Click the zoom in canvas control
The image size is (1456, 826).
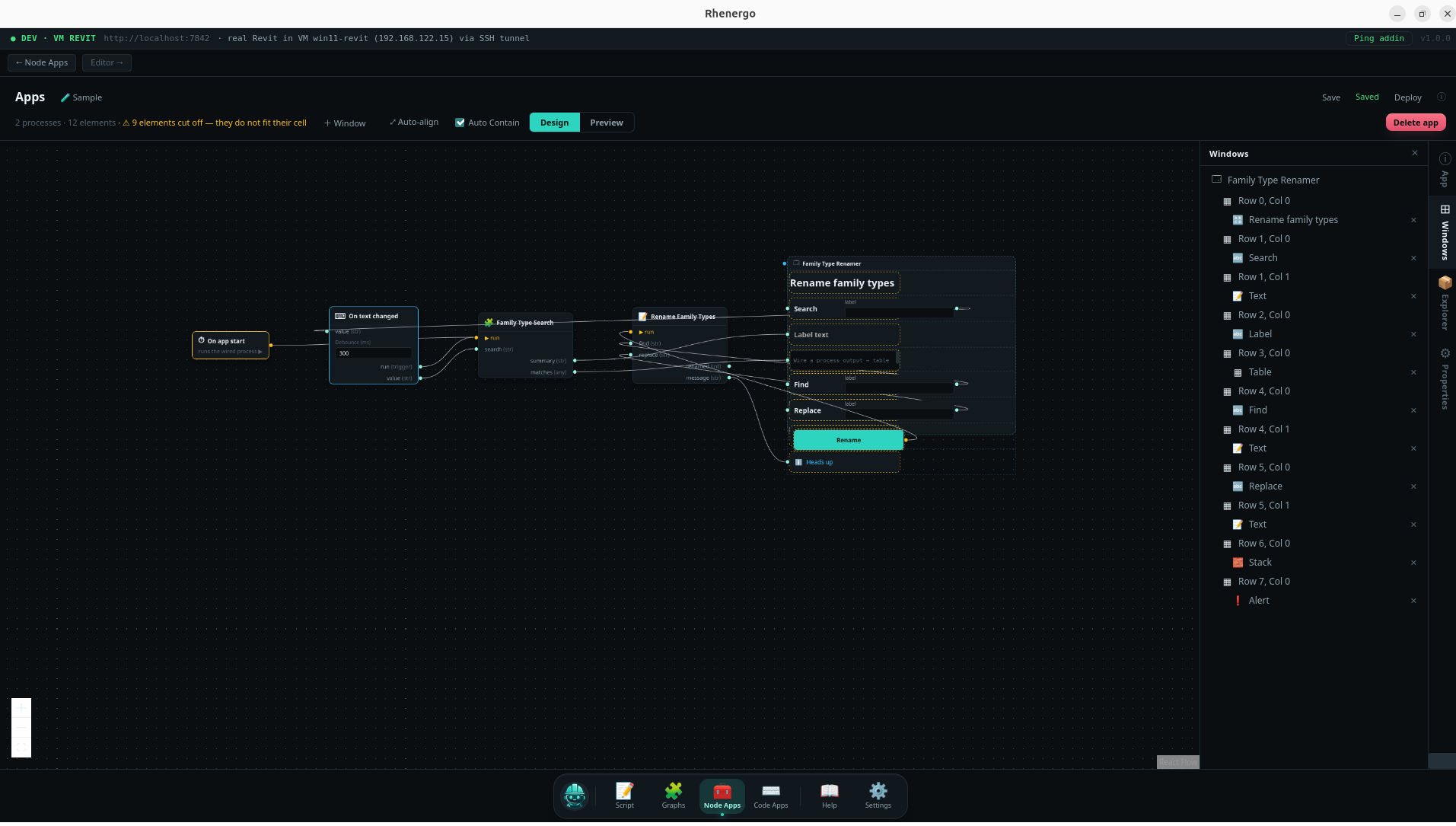21,708
